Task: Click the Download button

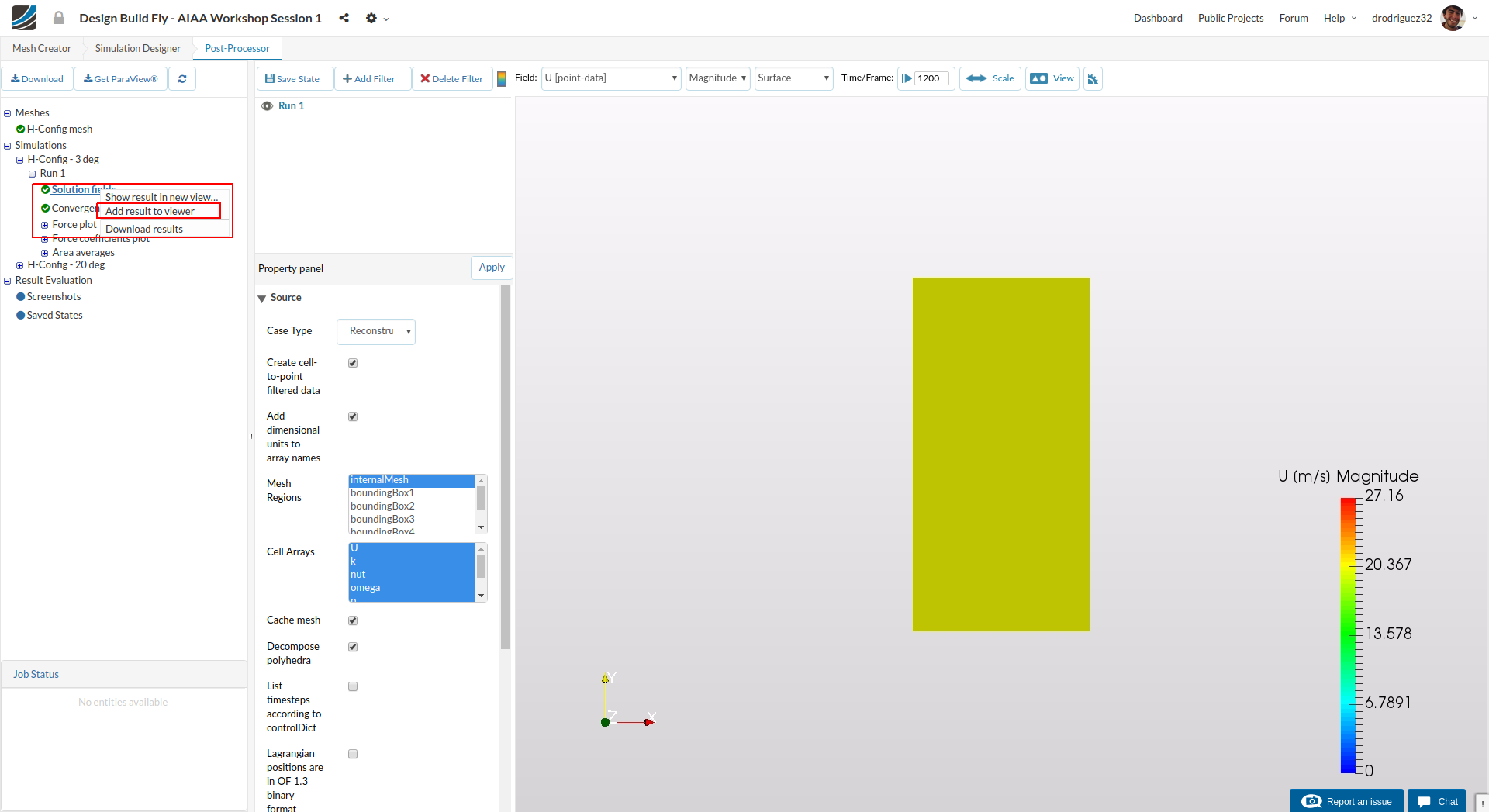Action: coord(37,79)
